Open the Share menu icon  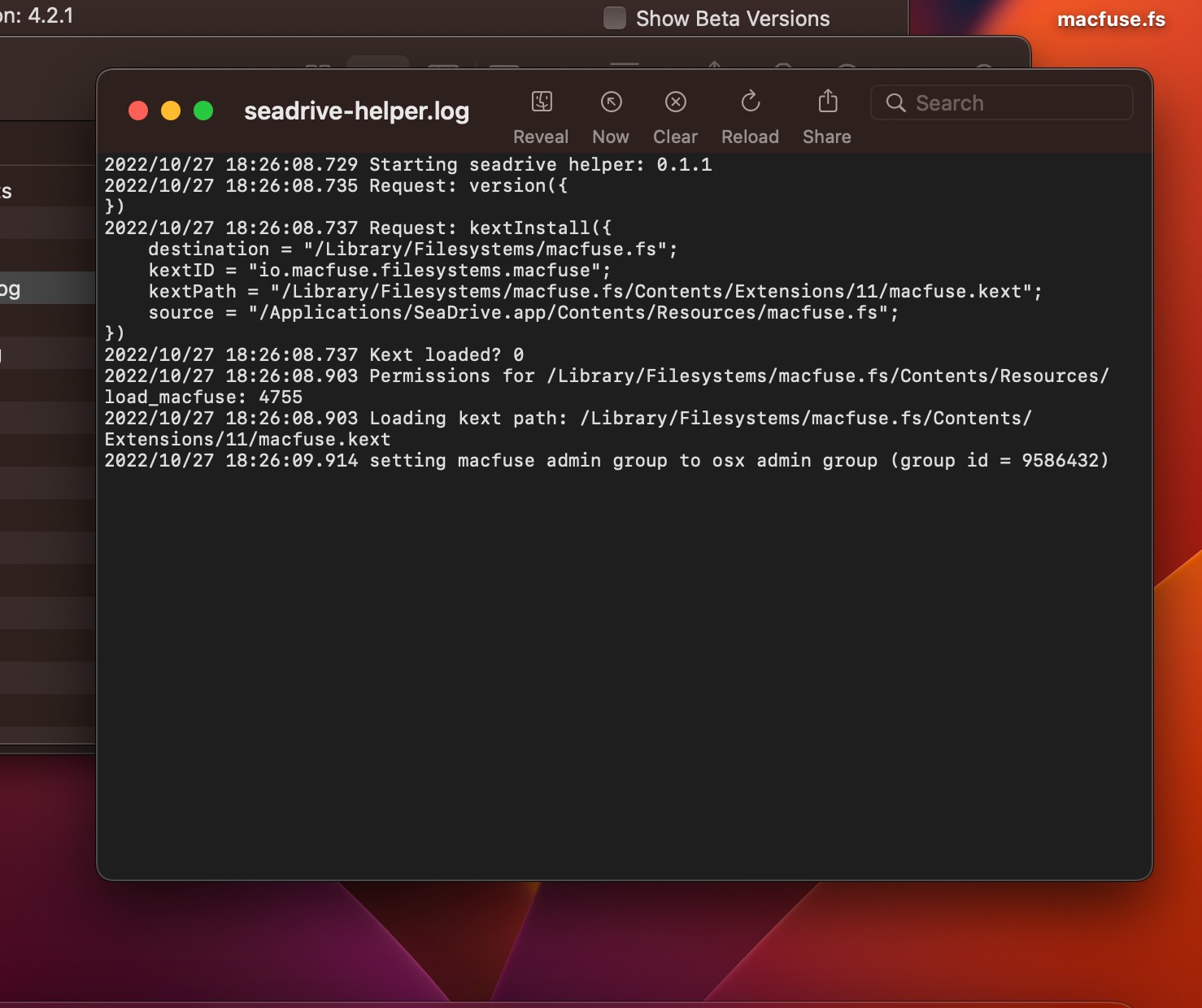[x=827, y=102]
